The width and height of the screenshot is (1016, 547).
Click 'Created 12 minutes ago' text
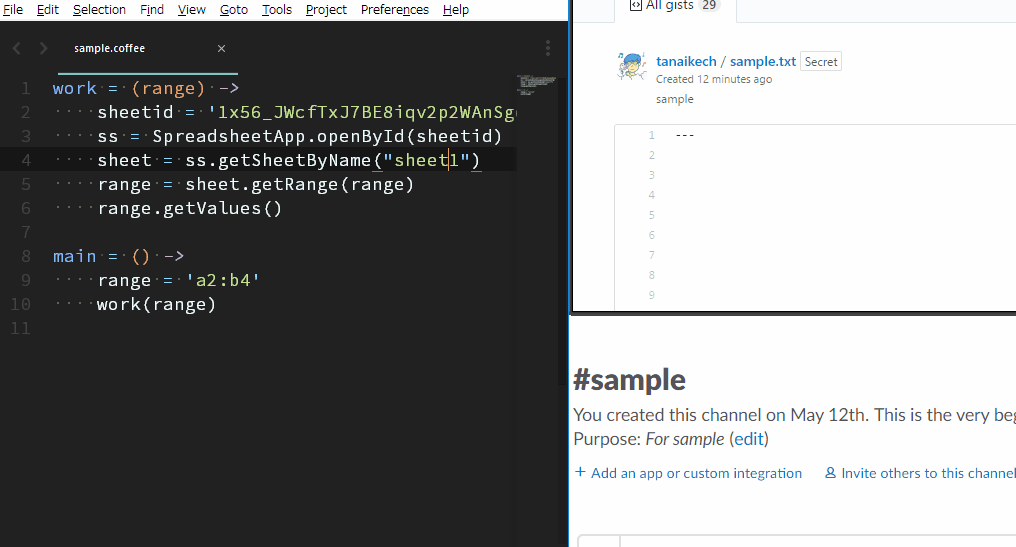tap(714, 79)
